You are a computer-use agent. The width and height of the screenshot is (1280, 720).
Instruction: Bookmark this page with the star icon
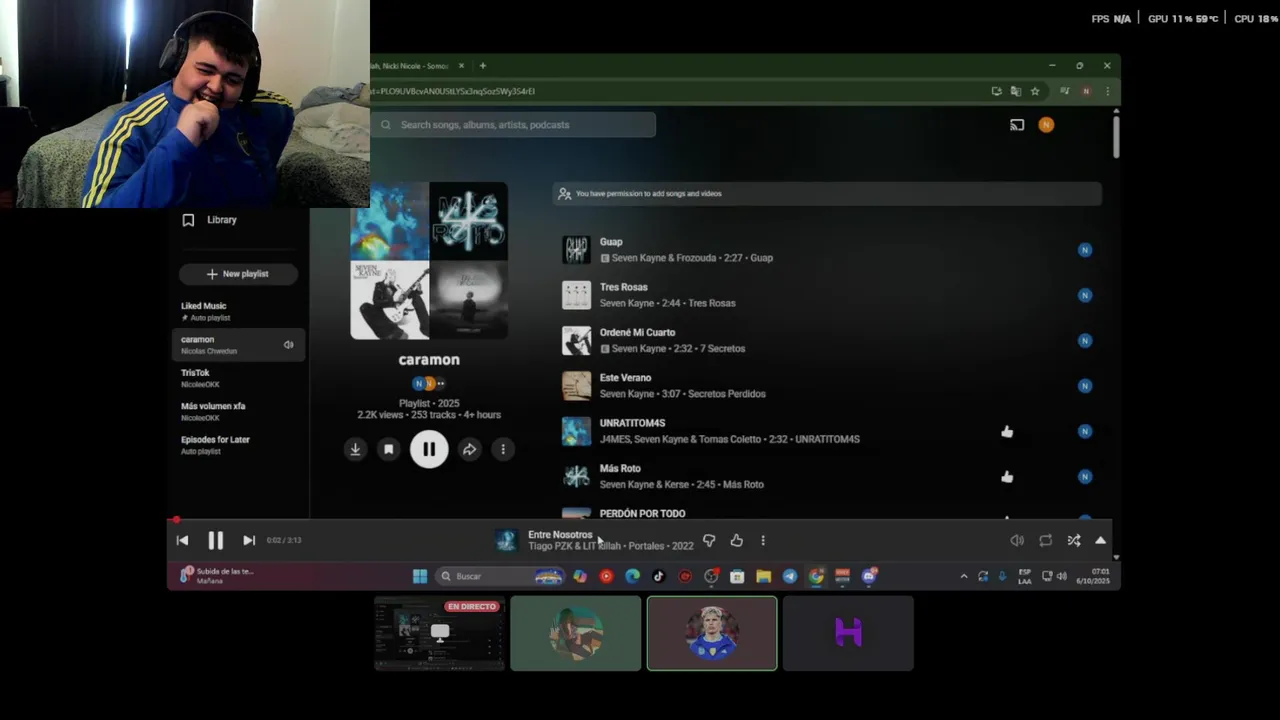tap(1035, 91)
